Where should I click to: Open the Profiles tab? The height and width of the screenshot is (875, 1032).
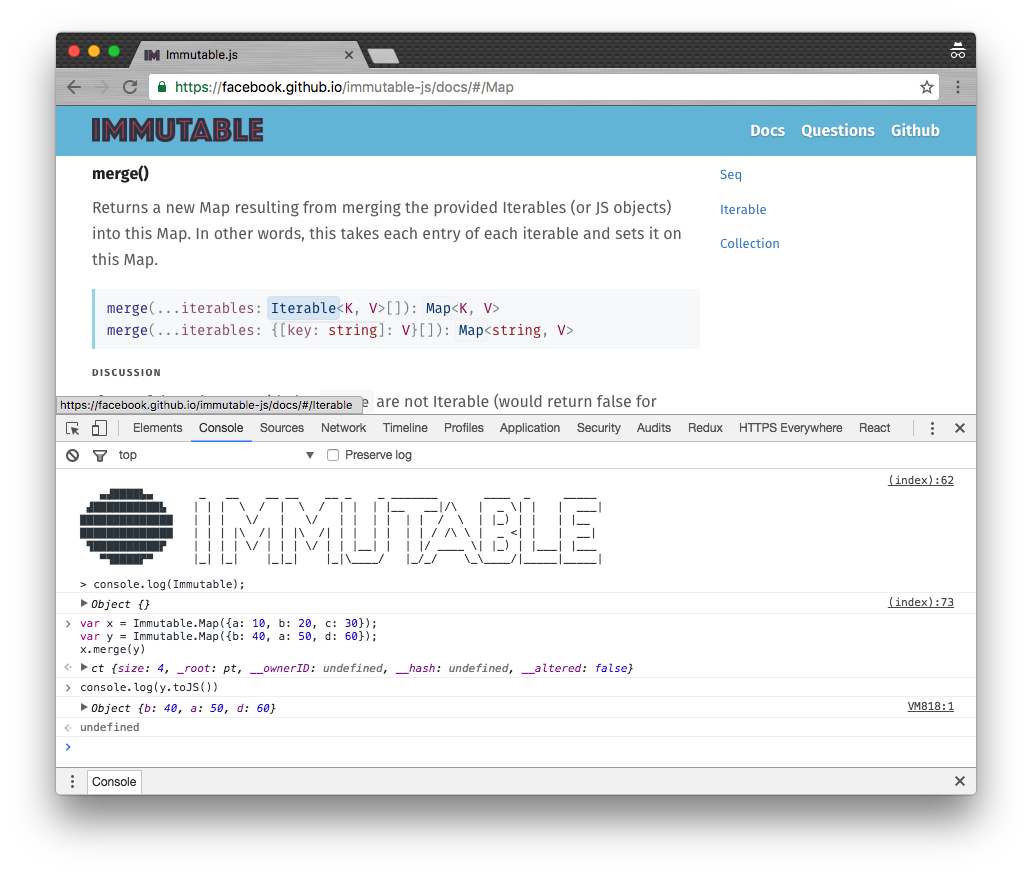pyautogui.click(x=463, y=428)
